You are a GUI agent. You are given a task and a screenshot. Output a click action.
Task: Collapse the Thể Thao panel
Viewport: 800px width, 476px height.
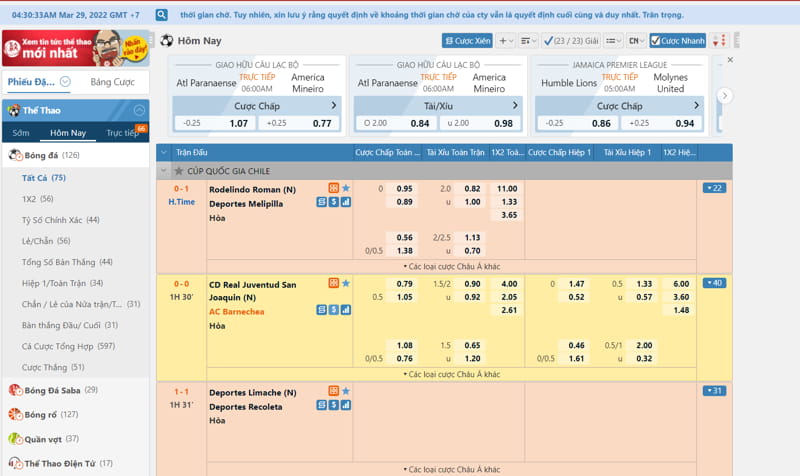(x=139, y=110)
